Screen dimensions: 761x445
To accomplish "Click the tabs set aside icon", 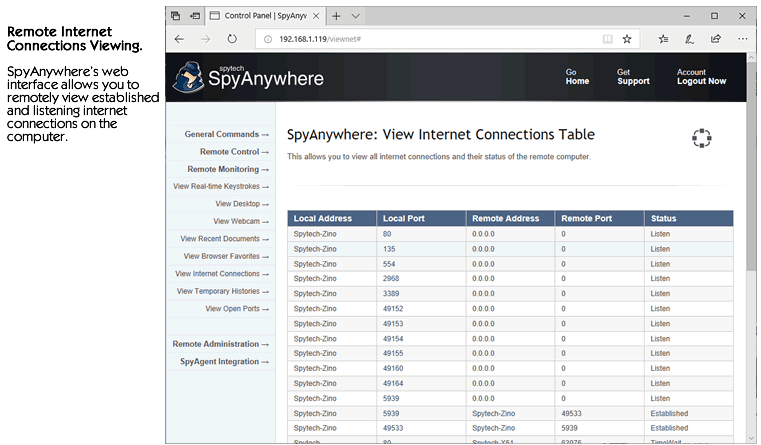I will click(176, 16).
